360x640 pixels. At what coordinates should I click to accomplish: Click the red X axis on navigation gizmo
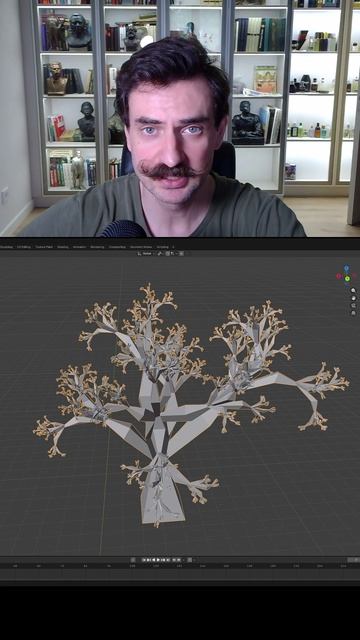pyautogui.click(x=339, y=276)
